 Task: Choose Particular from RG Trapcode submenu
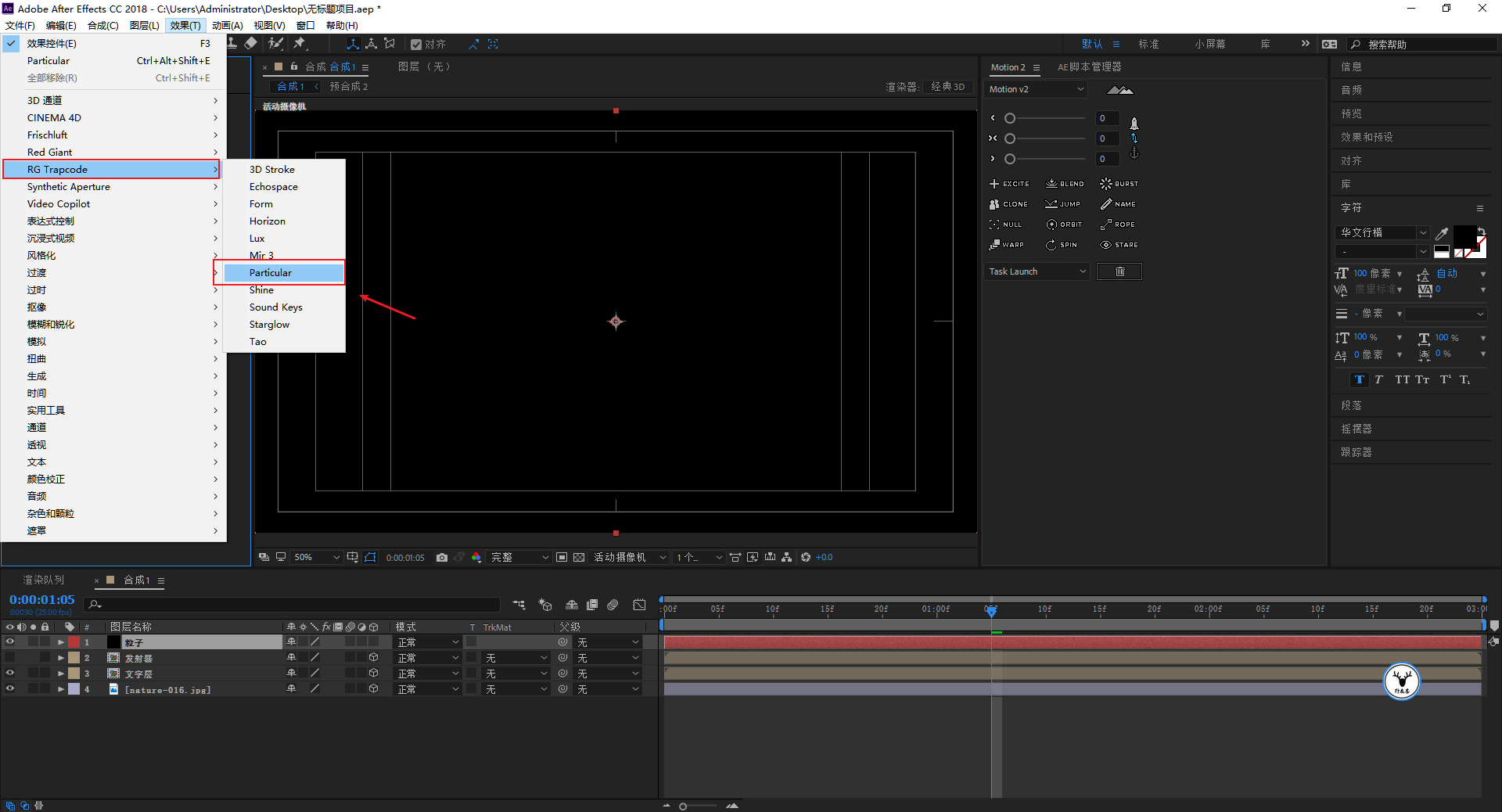(x=271, y=273)
